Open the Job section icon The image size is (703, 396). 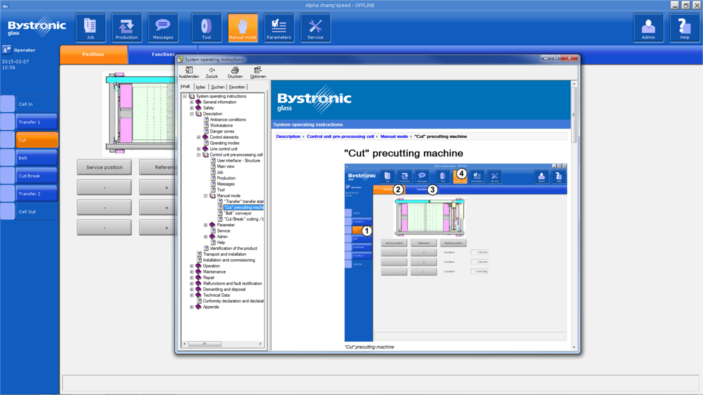[x=91, y=28]
